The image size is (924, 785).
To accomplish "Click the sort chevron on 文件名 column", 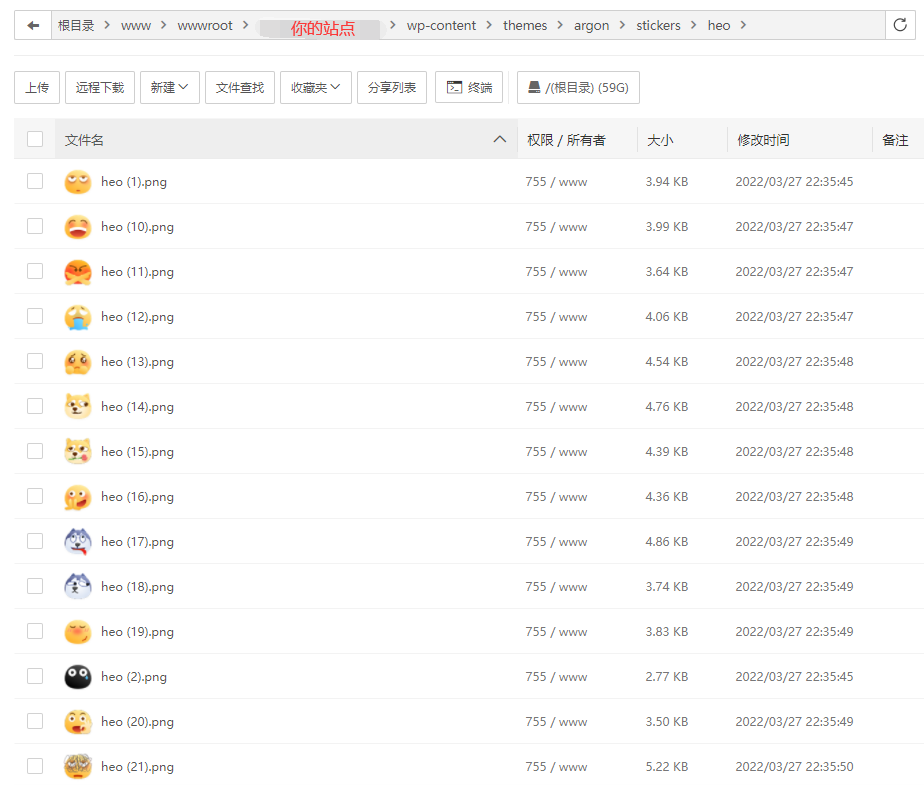I will 499,139.
